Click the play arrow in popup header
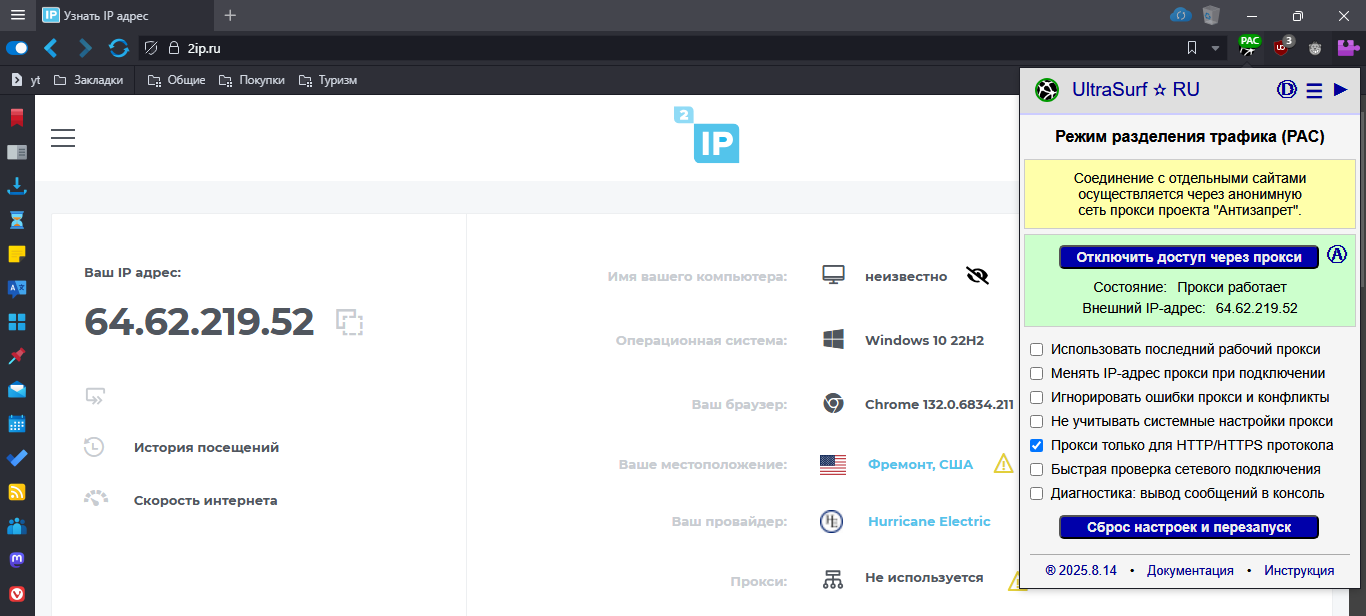Image resolution: width=1366 pixels, height=616 pixels. click(x=1341, y=90)
